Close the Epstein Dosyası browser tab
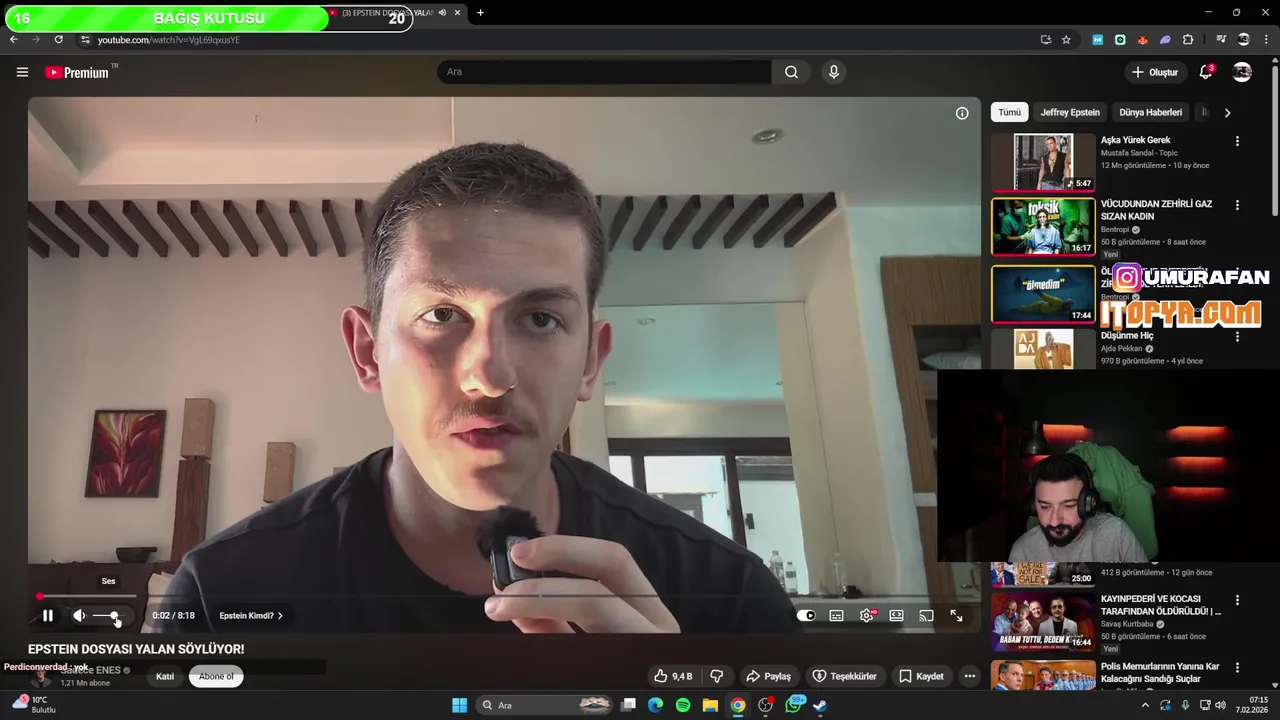This screenshot has width=1280, height=720. [457, 13]
